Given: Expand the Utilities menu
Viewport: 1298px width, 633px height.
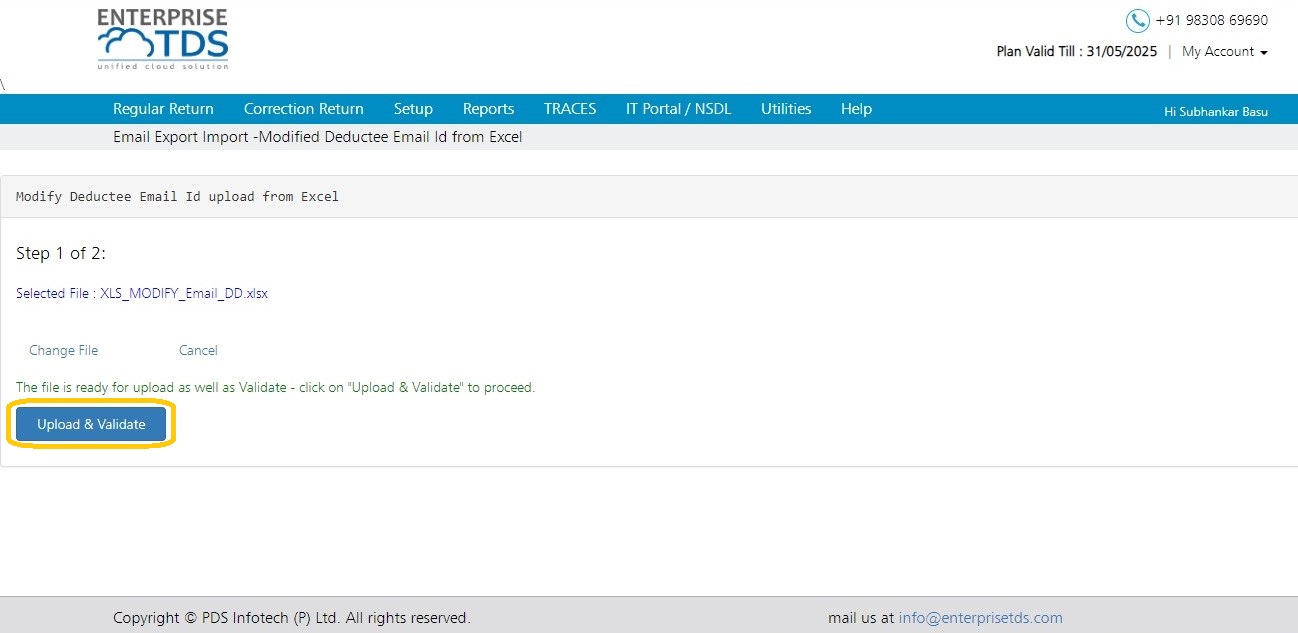Looking at the screenshot, I should (x=786, y=109).
